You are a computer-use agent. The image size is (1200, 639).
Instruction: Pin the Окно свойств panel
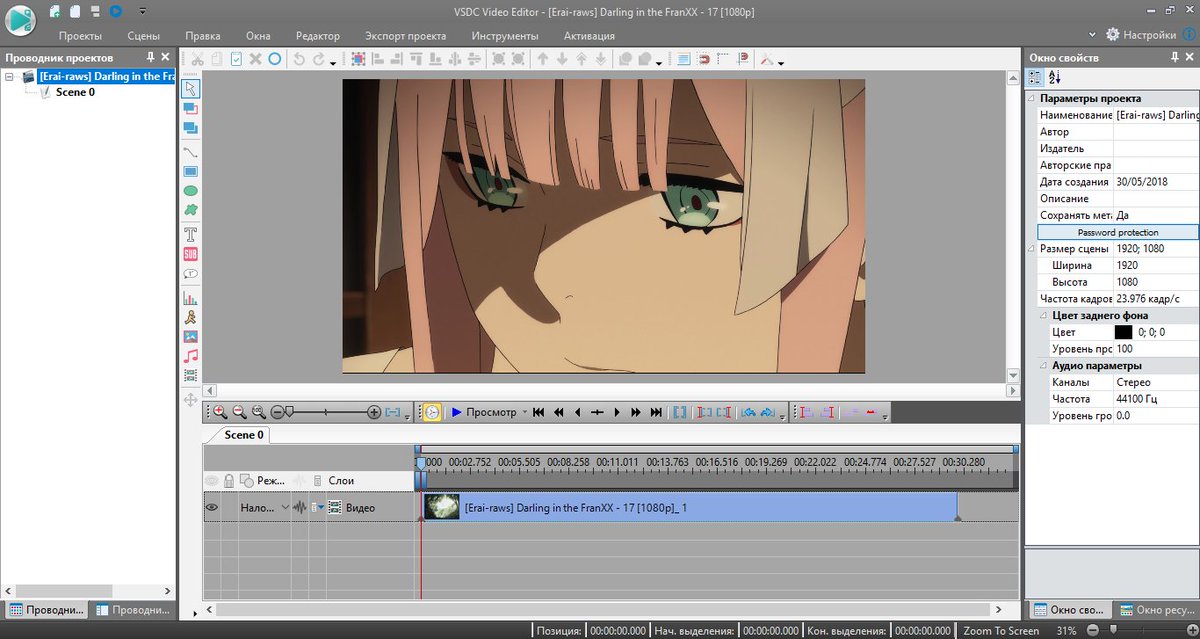point(1174,58)
